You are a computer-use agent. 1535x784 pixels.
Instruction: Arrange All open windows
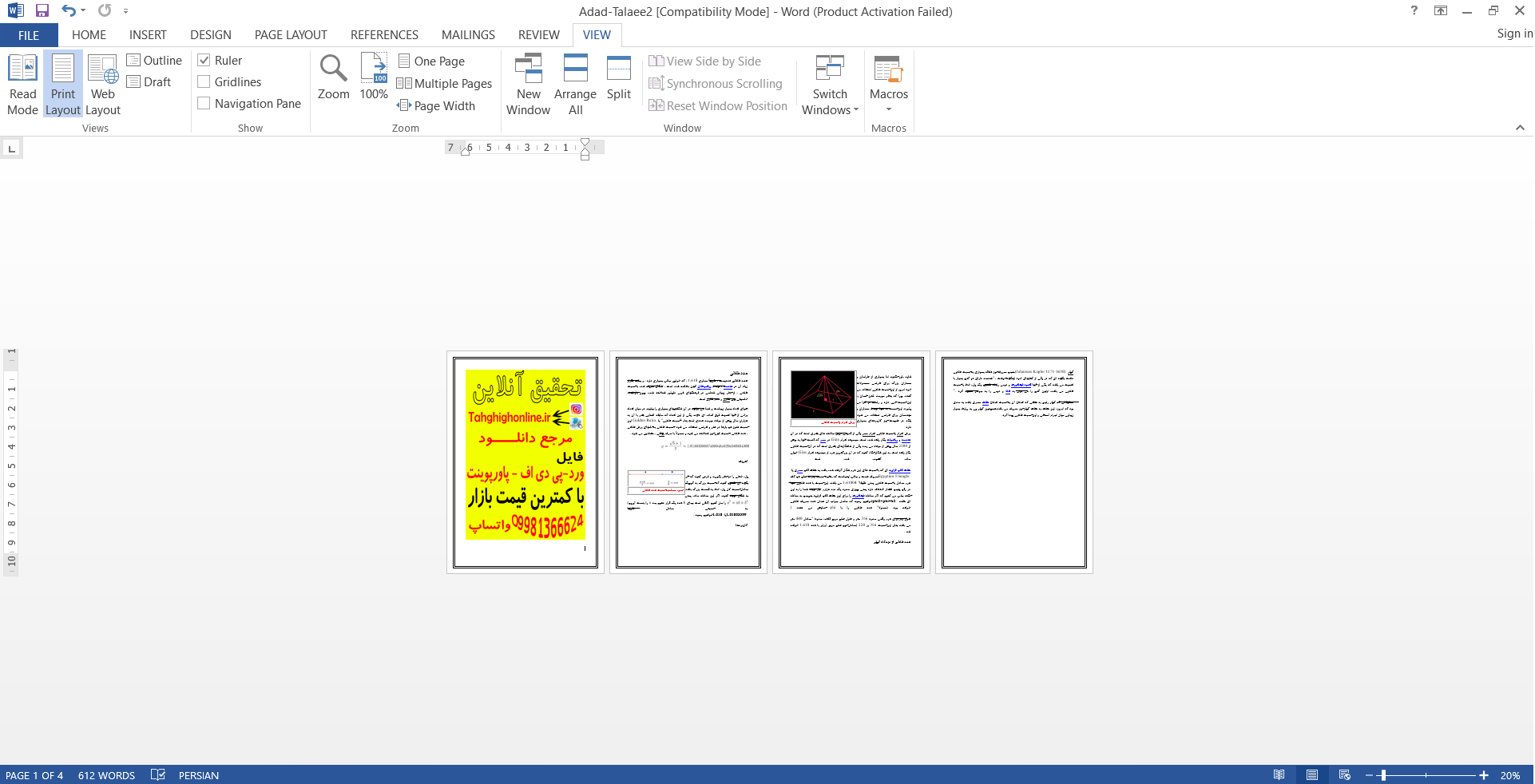(x=575, y=85)
